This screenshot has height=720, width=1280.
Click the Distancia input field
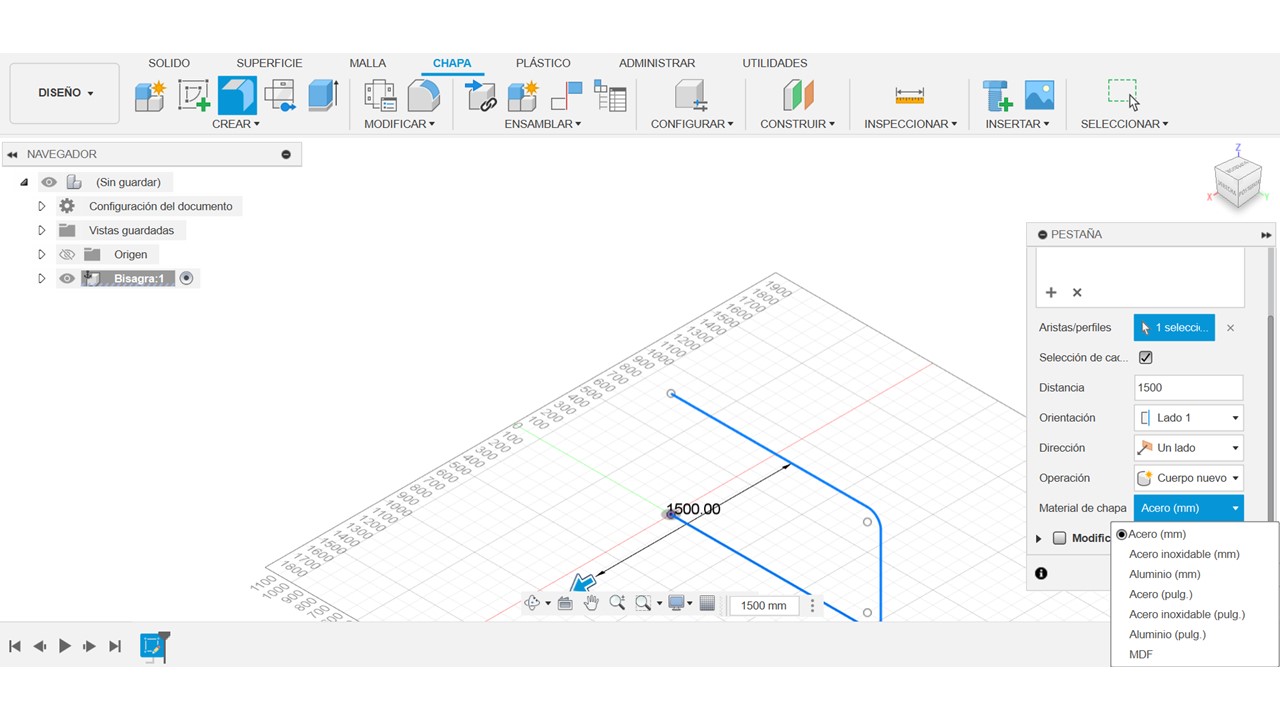tap(1188, 388)
